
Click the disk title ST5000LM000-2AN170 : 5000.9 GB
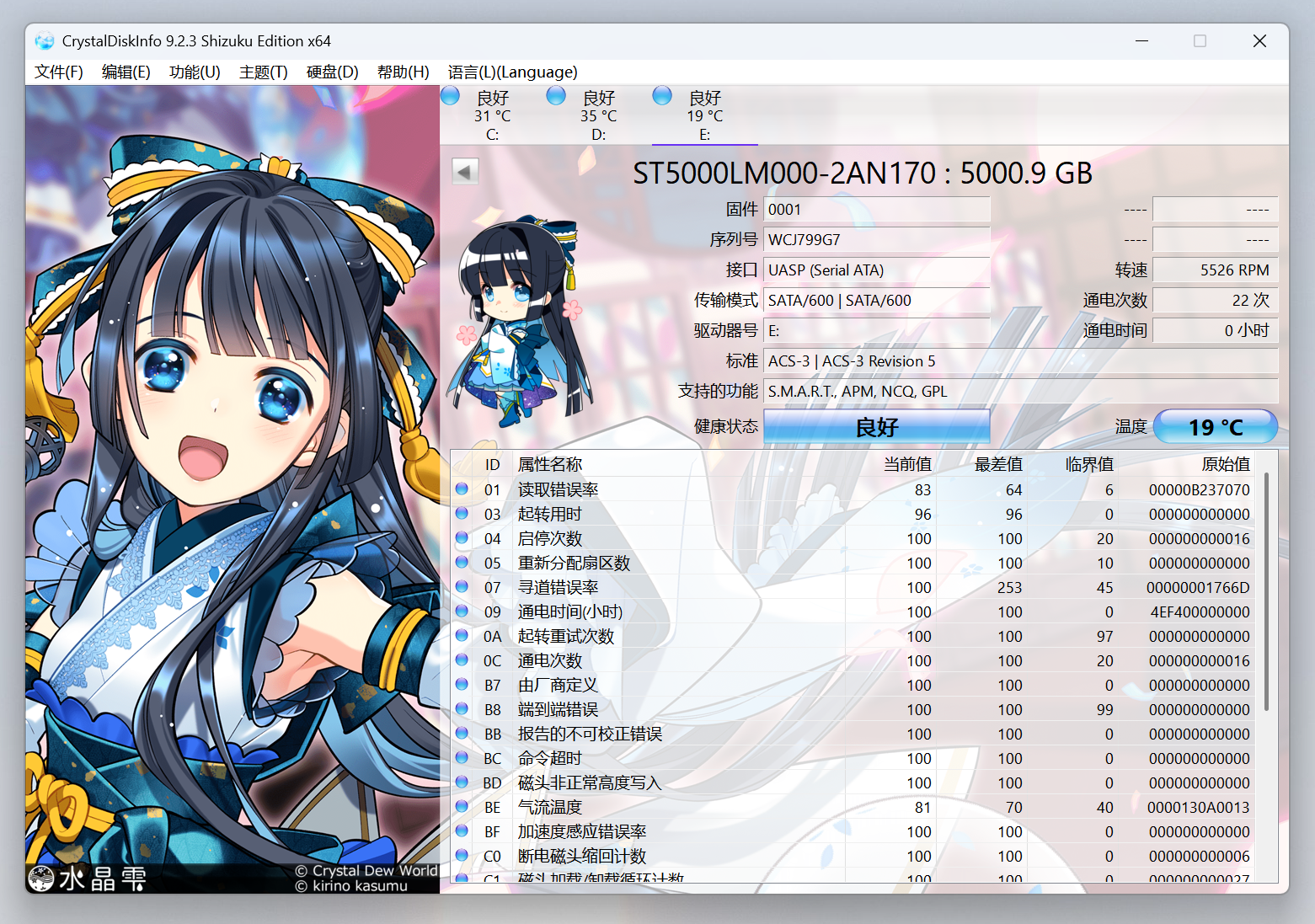[863, 173]
